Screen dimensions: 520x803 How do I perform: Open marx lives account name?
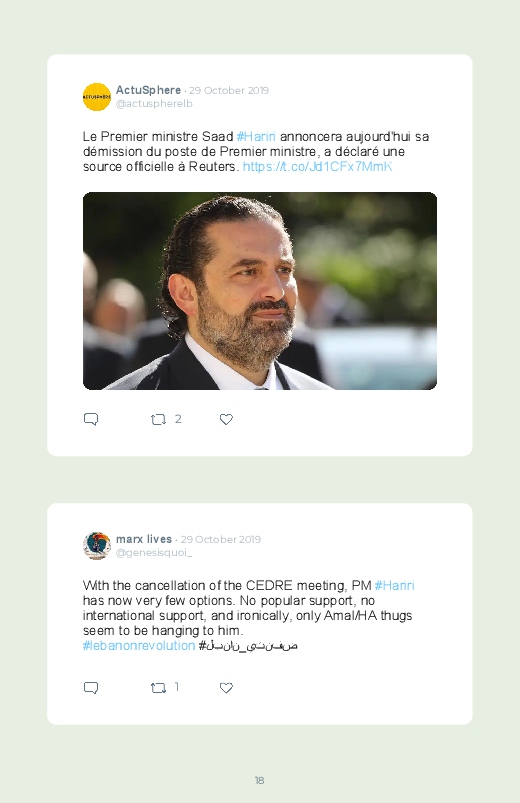[144, 539]
